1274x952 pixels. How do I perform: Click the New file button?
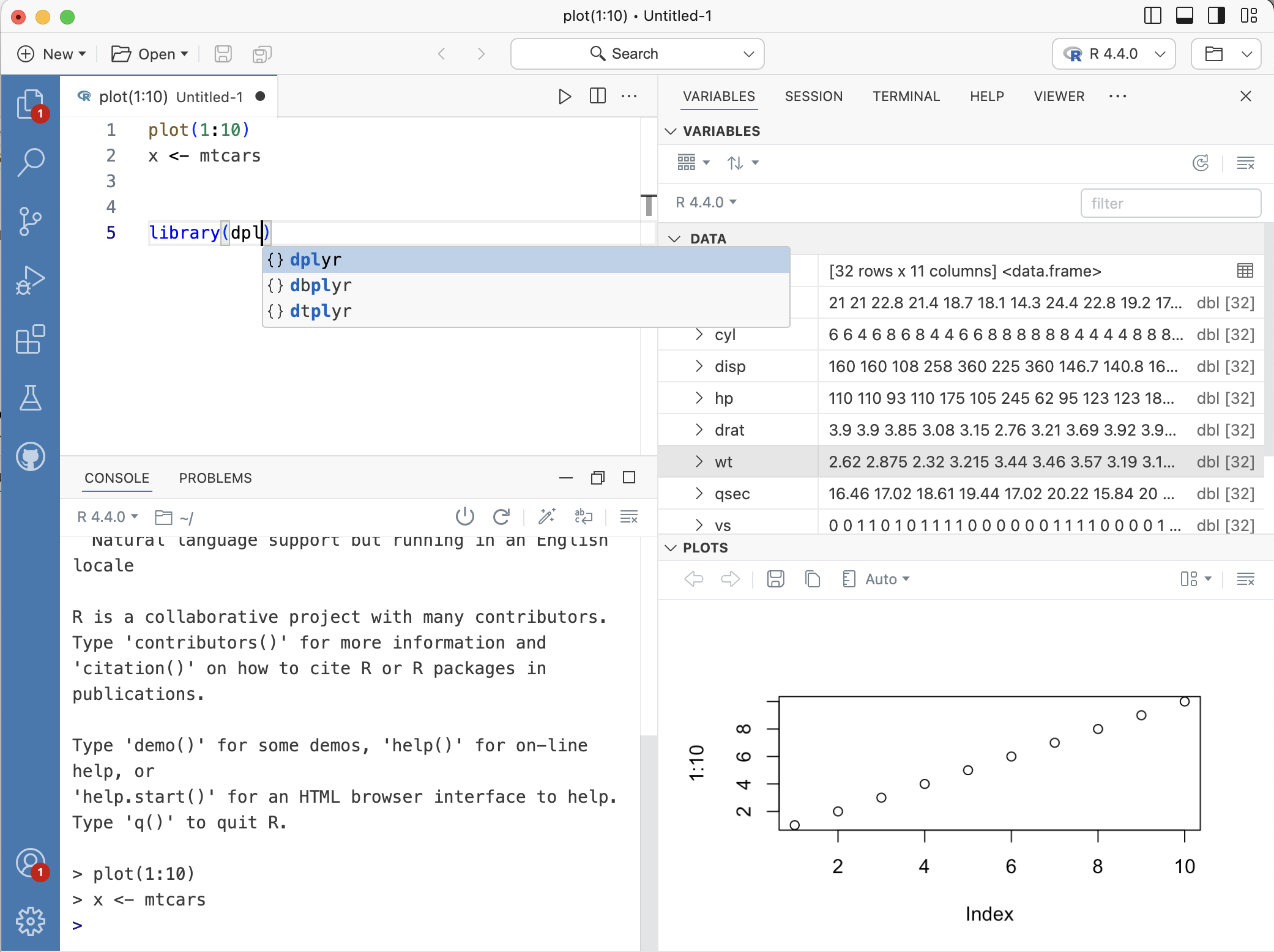click(x=51, y=54)
